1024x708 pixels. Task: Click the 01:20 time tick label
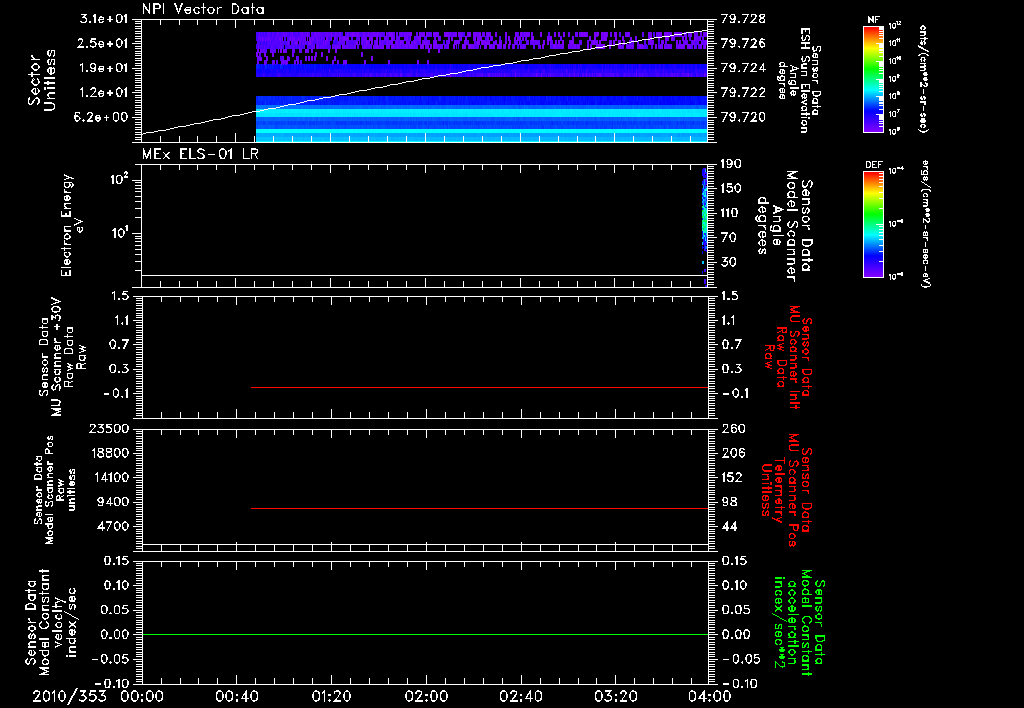click(331, 696)
